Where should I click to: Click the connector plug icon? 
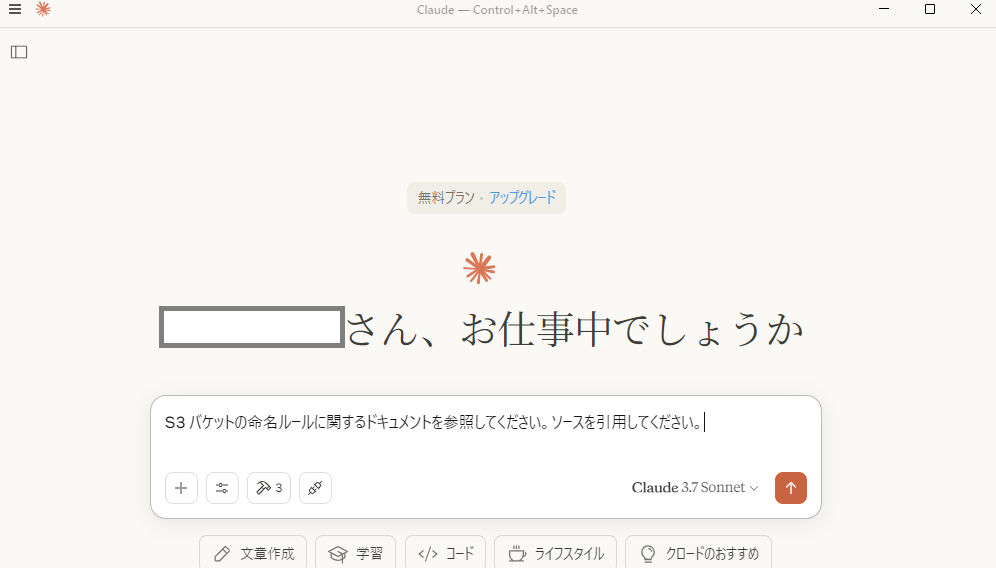315,488
